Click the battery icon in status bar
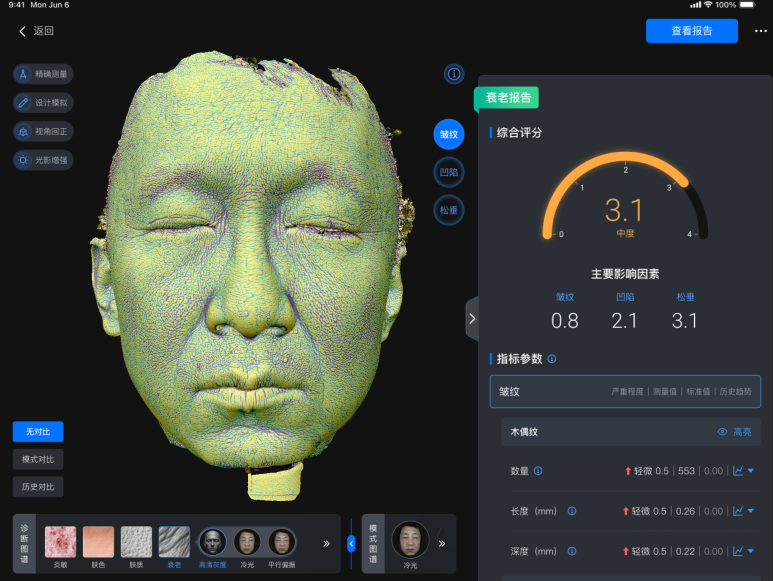Image resolution: width=773 pixels, height=581 pixels. [x=747, y=4]
